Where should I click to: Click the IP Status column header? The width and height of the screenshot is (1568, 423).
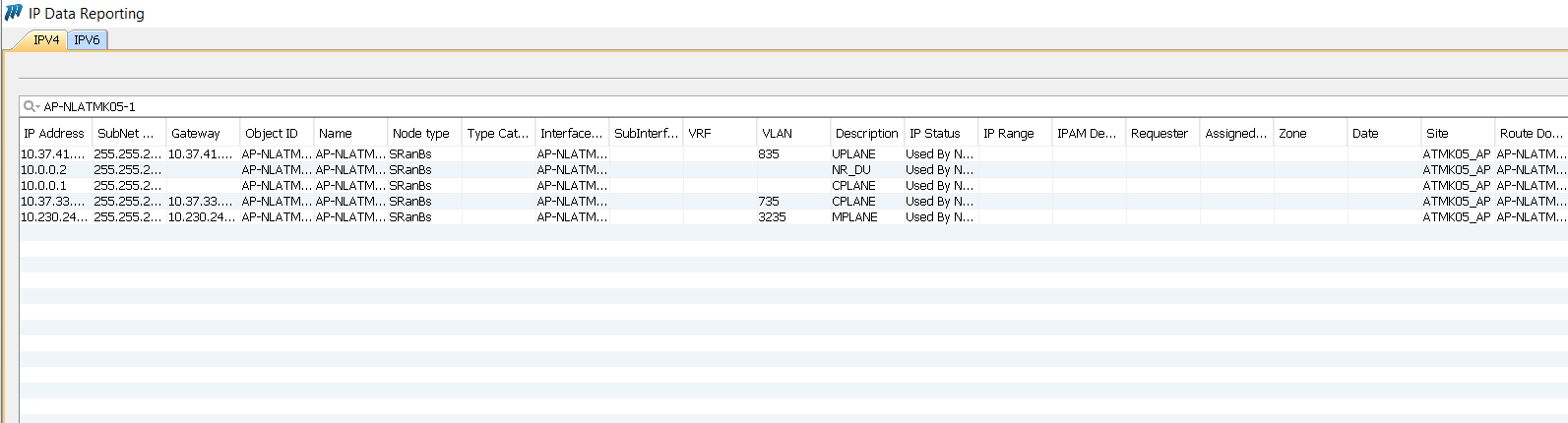(x=934, y=133)
